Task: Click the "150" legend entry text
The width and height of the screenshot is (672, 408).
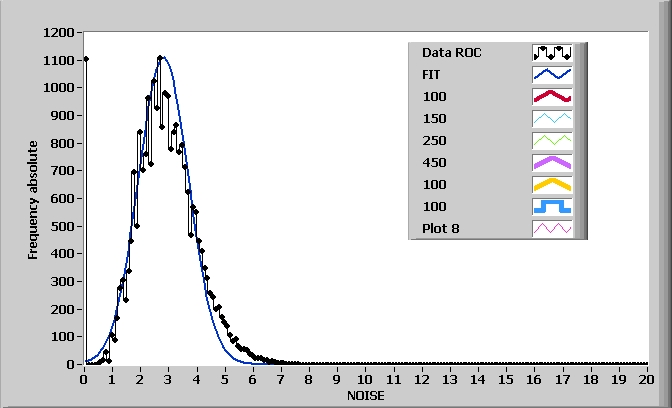Action: click(x=434, y=118)
